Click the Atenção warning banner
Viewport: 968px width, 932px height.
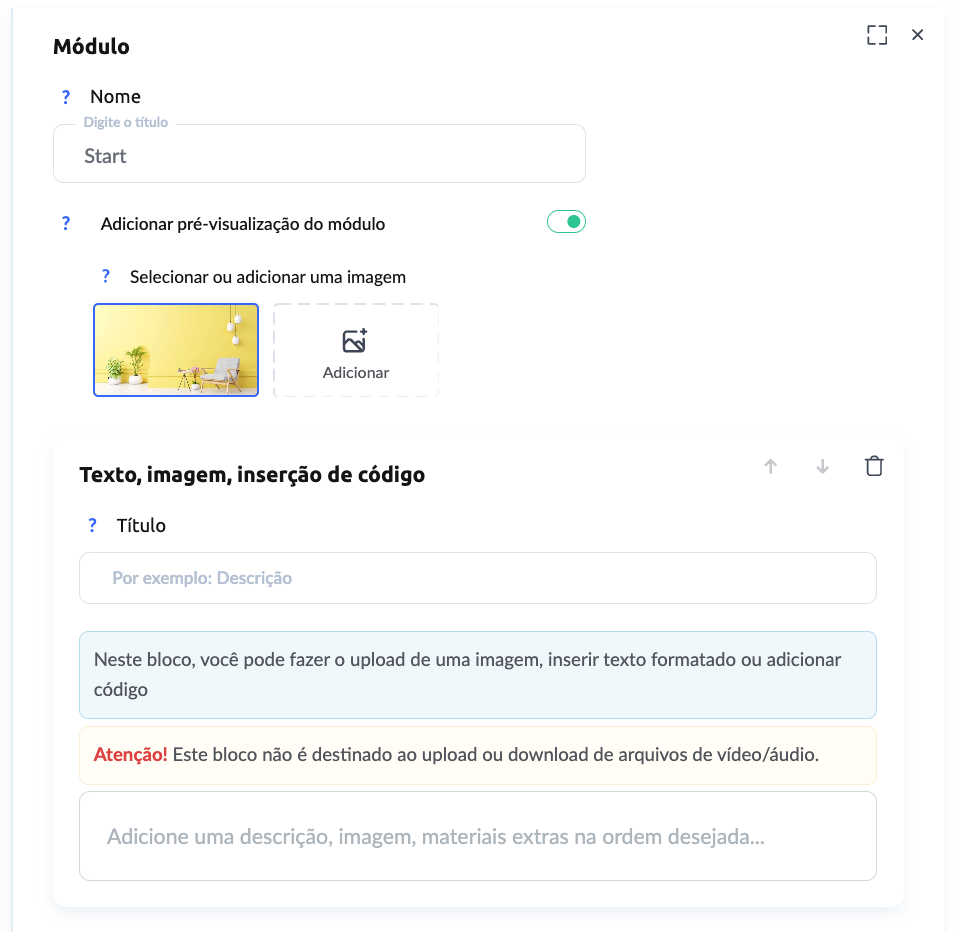click(477, 755)
